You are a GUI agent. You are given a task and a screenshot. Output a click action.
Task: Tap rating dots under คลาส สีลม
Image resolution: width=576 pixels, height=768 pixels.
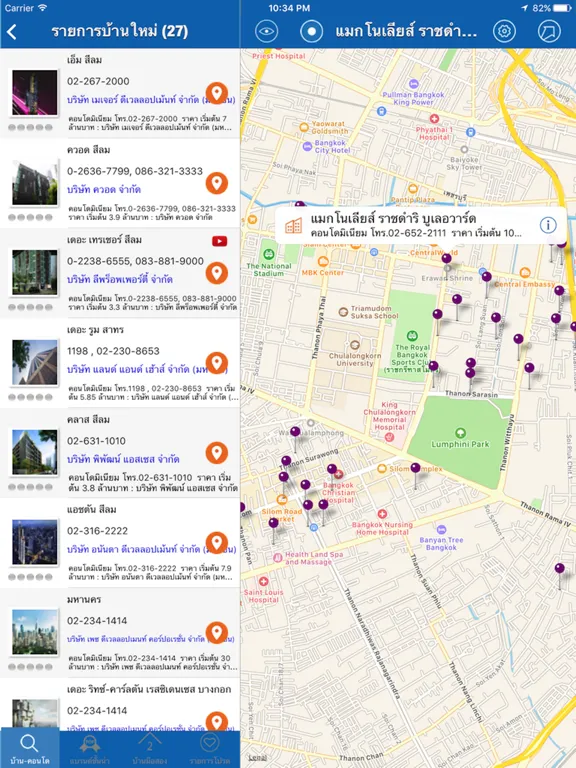pyautogui.click(x=30, y=487)
